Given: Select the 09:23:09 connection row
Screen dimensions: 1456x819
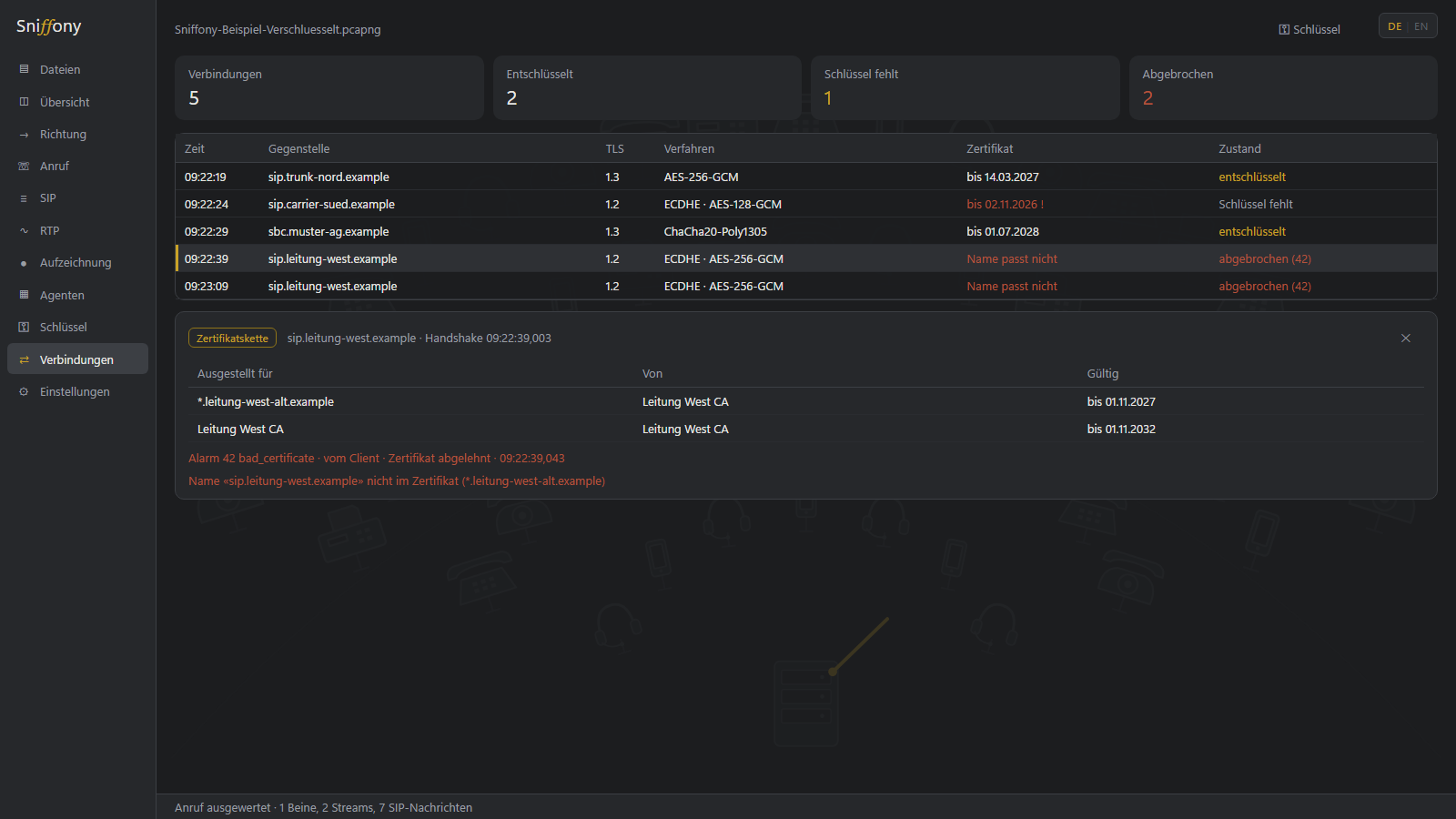Looking at the screenshot, I should pos(806,286).
